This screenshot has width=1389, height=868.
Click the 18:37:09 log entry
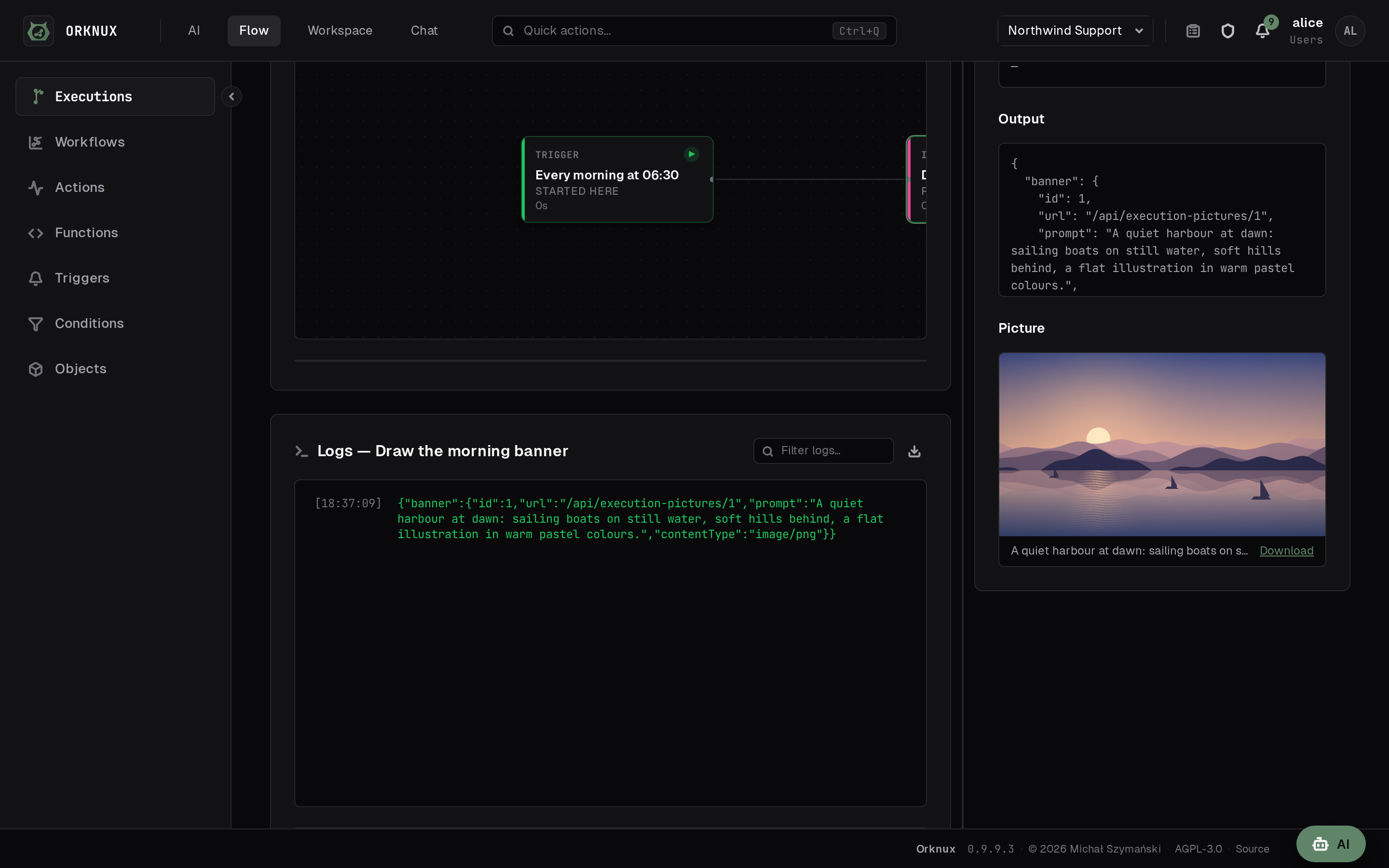click(610, 518)
